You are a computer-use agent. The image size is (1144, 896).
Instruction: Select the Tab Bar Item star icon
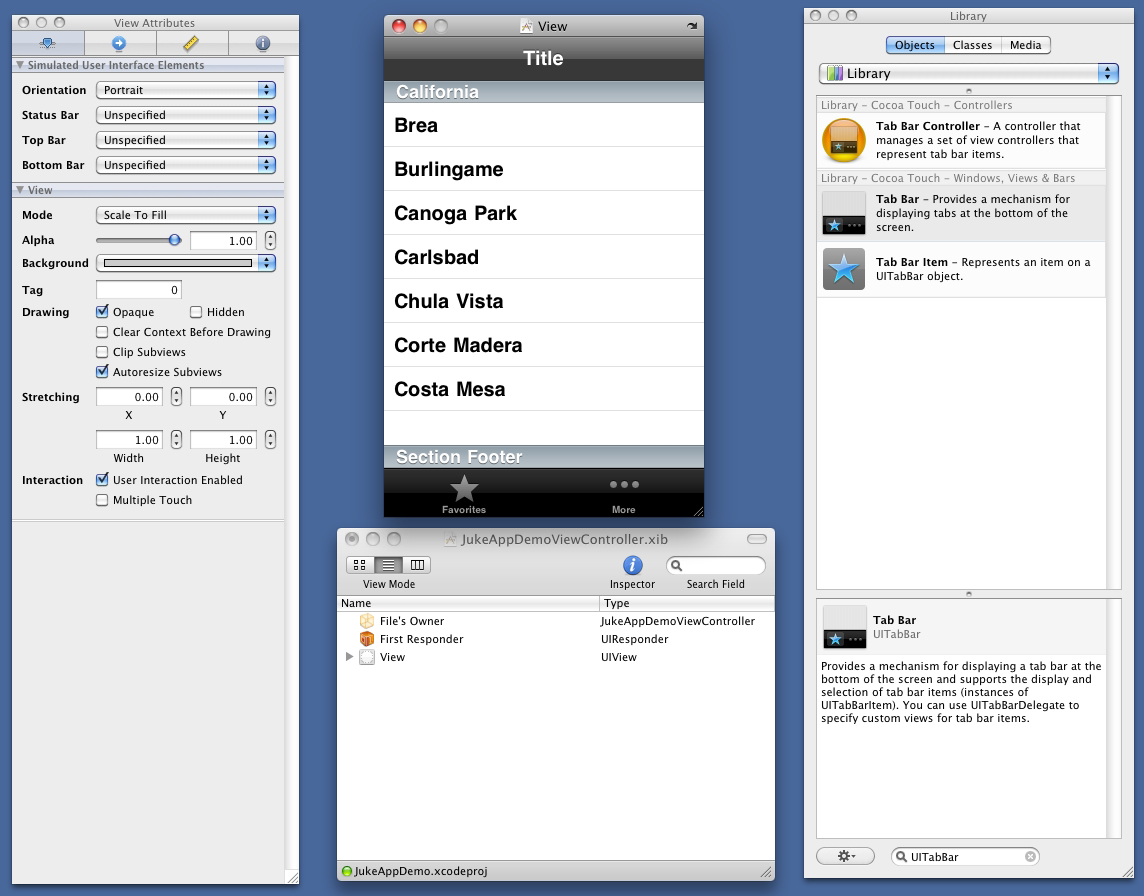pyautogui.click(x=843, y=269)
